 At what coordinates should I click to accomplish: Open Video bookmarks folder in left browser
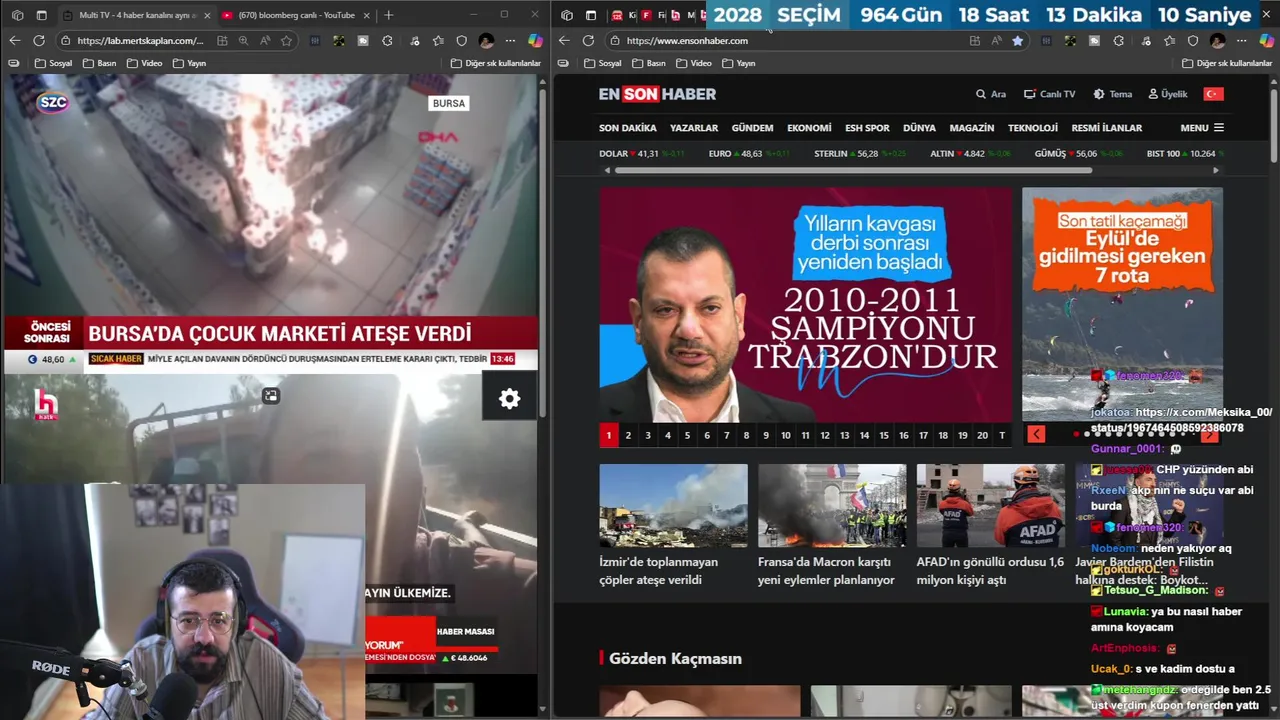(144, 63)
